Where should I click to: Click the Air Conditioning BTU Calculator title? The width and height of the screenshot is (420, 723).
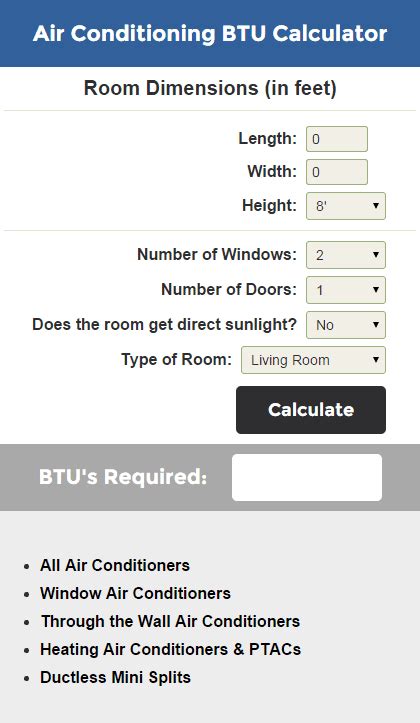[210, 34]
